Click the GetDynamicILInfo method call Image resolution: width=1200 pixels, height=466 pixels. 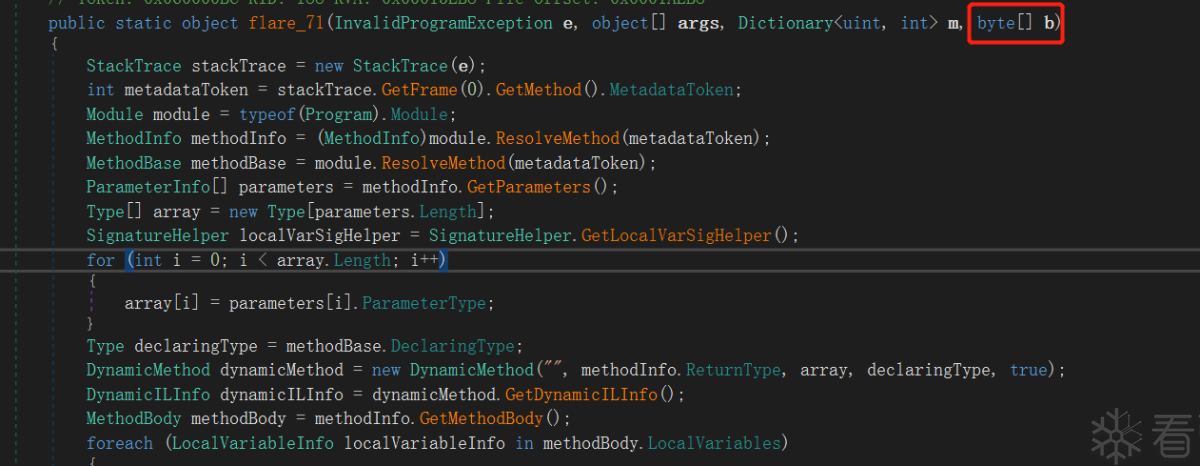tap(582, 395)
